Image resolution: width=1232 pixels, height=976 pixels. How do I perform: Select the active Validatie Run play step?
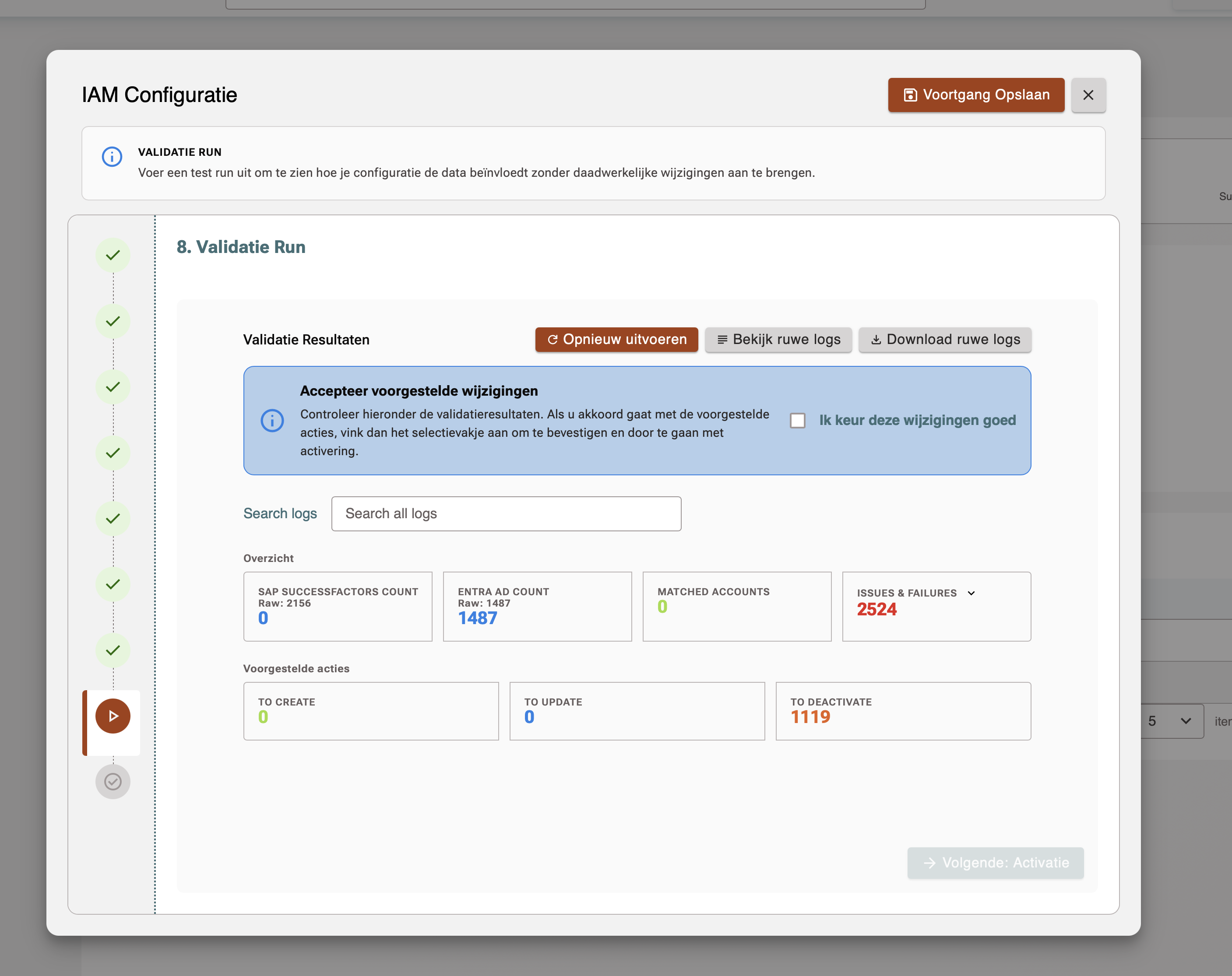[x=113, y=716]
